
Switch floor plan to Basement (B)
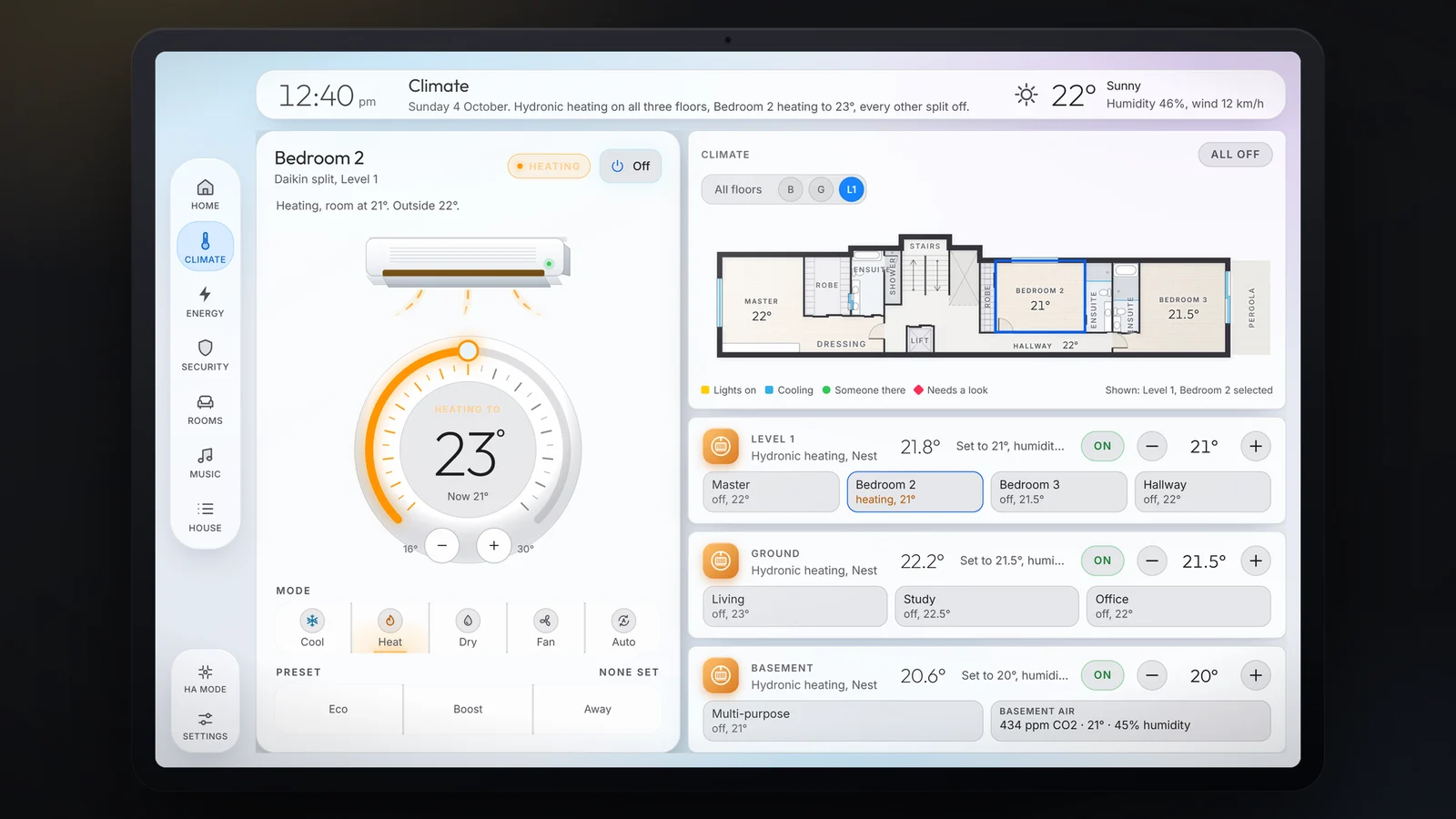pyautogui.click(x=791, y=189)
